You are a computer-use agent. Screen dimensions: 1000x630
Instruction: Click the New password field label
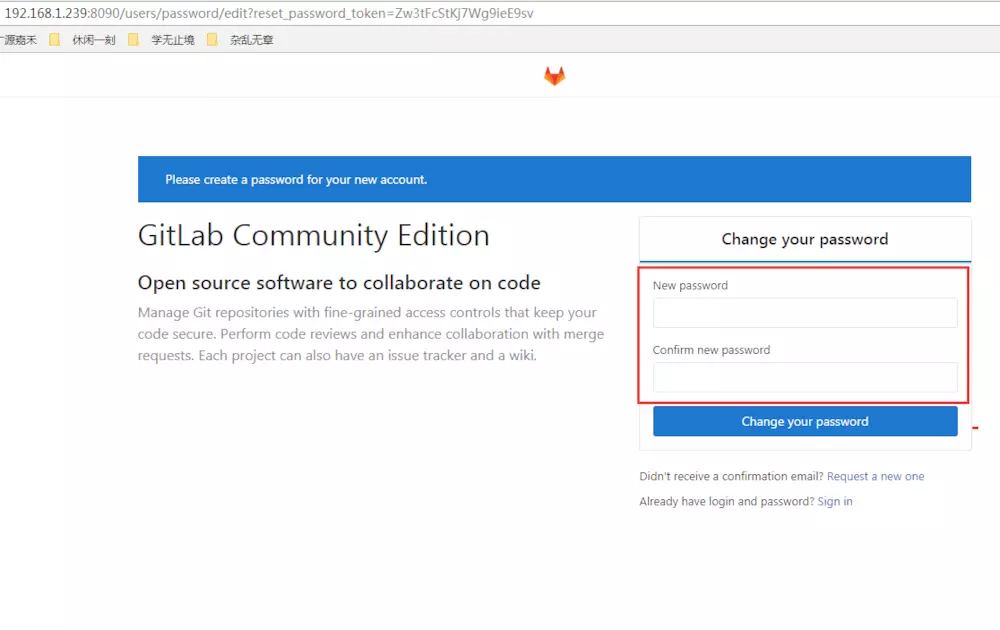tap(690, 285)
